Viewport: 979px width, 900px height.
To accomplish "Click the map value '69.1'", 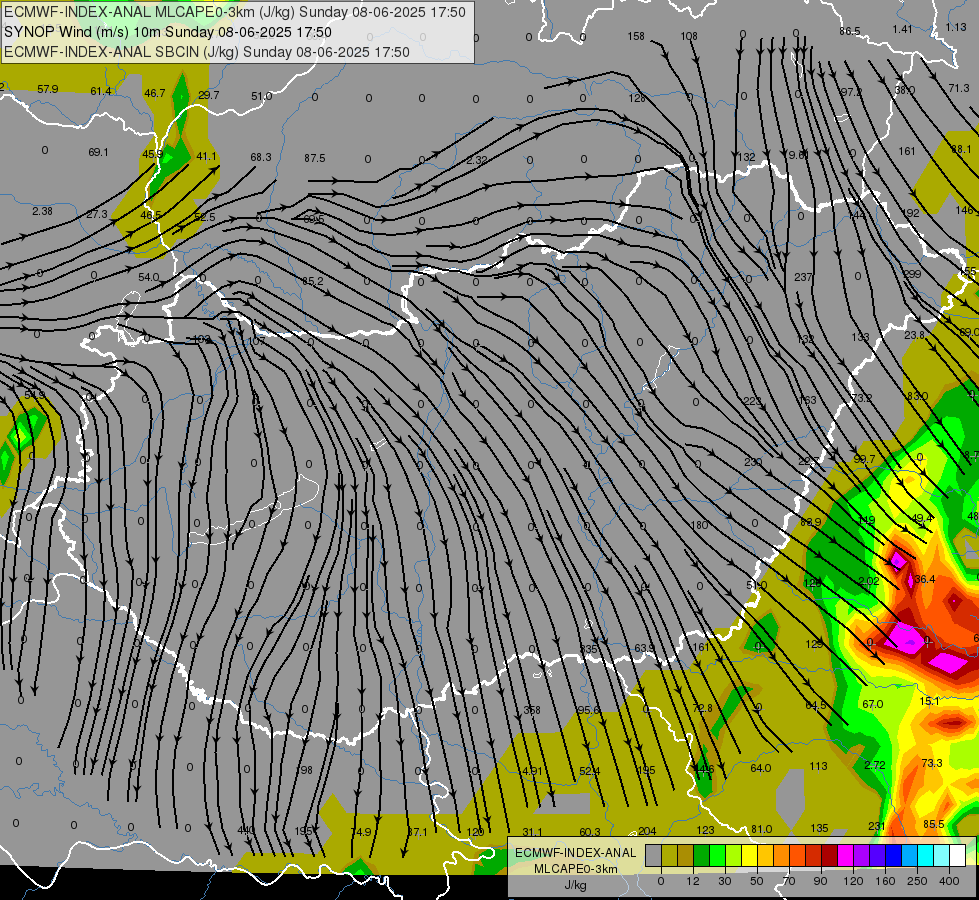I will coord(98,152).
